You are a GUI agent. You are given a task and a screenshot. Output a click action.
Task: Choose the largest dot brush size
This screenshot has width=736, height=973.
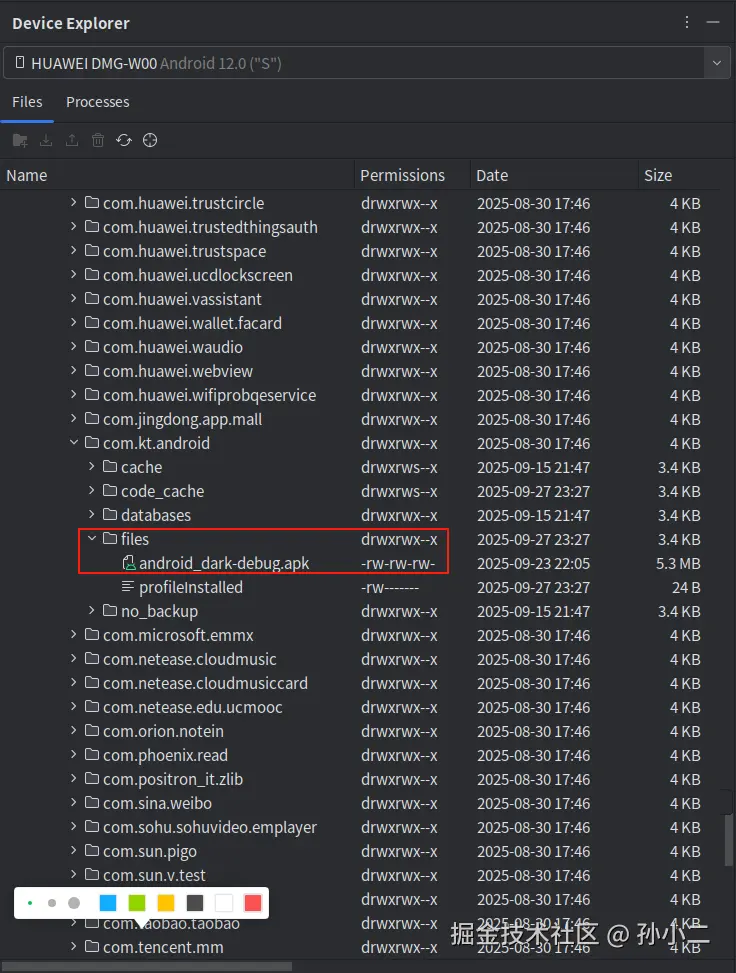74,903
